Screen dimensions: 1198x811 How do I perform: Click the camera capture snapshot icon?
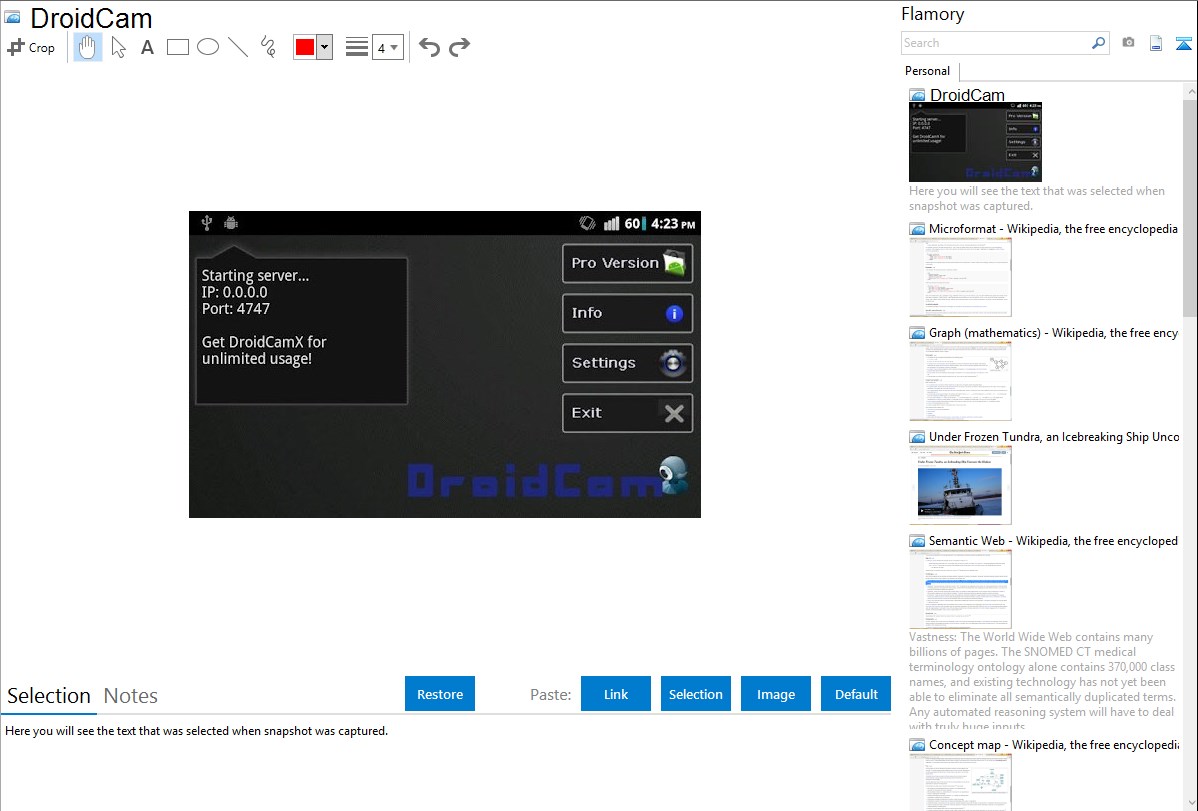click(x=1128, y=43)
